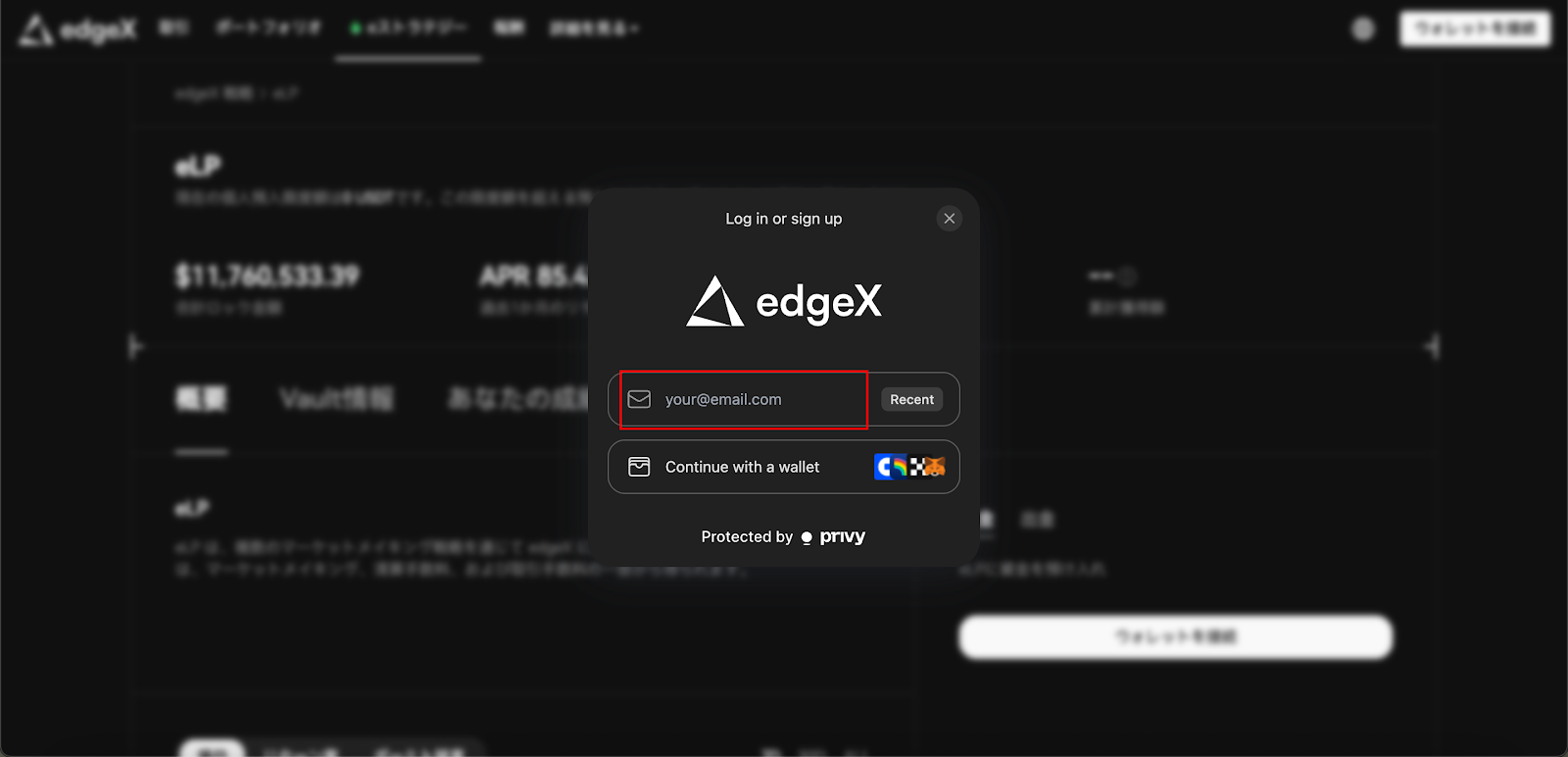Select the checkered wallet icon
This screenshot has height=757, width=1568.
point(918,467)
